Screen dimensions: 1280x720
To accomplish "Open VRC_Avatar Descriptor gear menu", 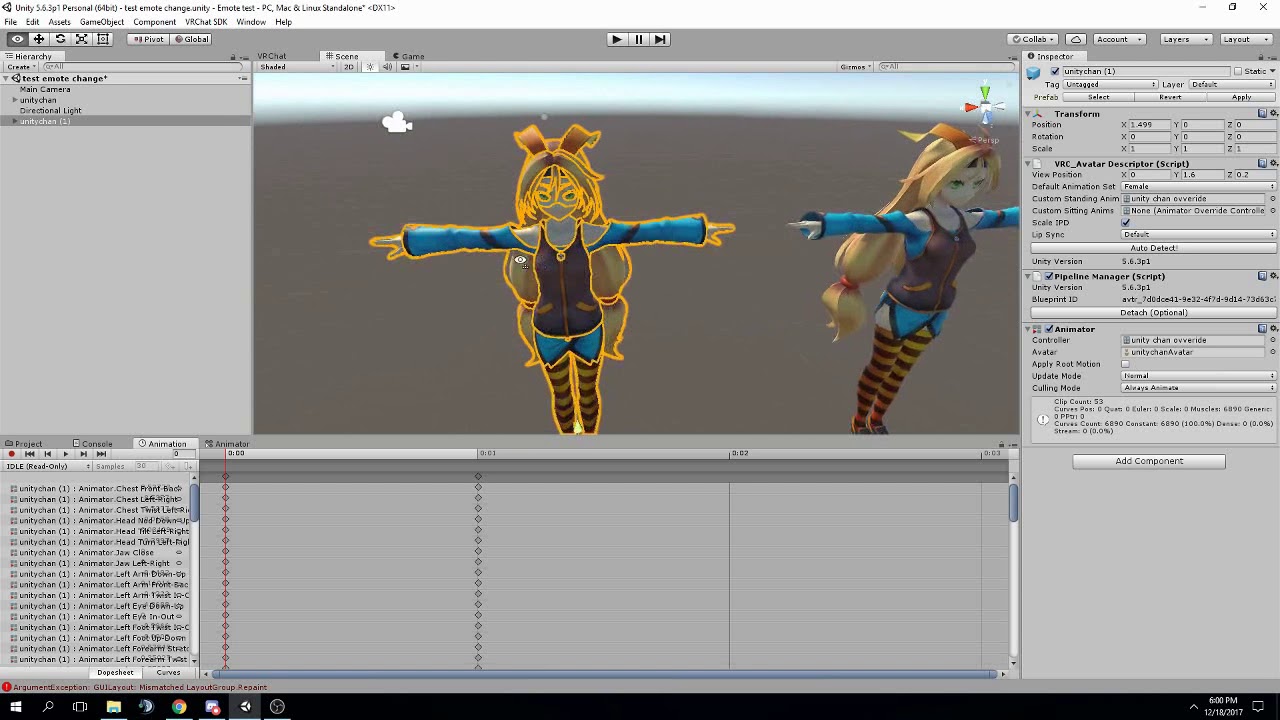I will click(1272, 164).
